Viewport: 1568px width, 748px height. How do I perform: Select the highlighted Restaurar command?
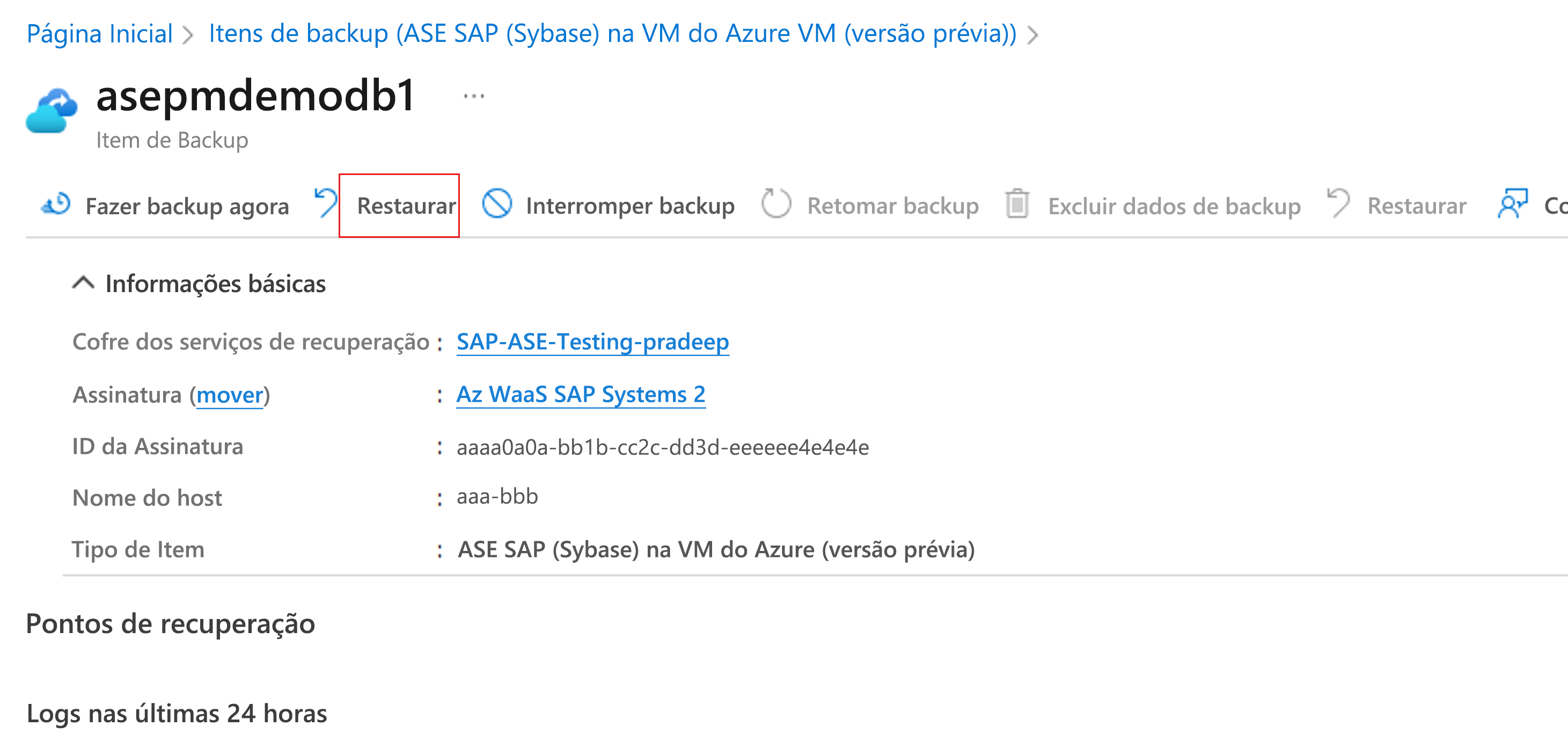click(406, 206)
